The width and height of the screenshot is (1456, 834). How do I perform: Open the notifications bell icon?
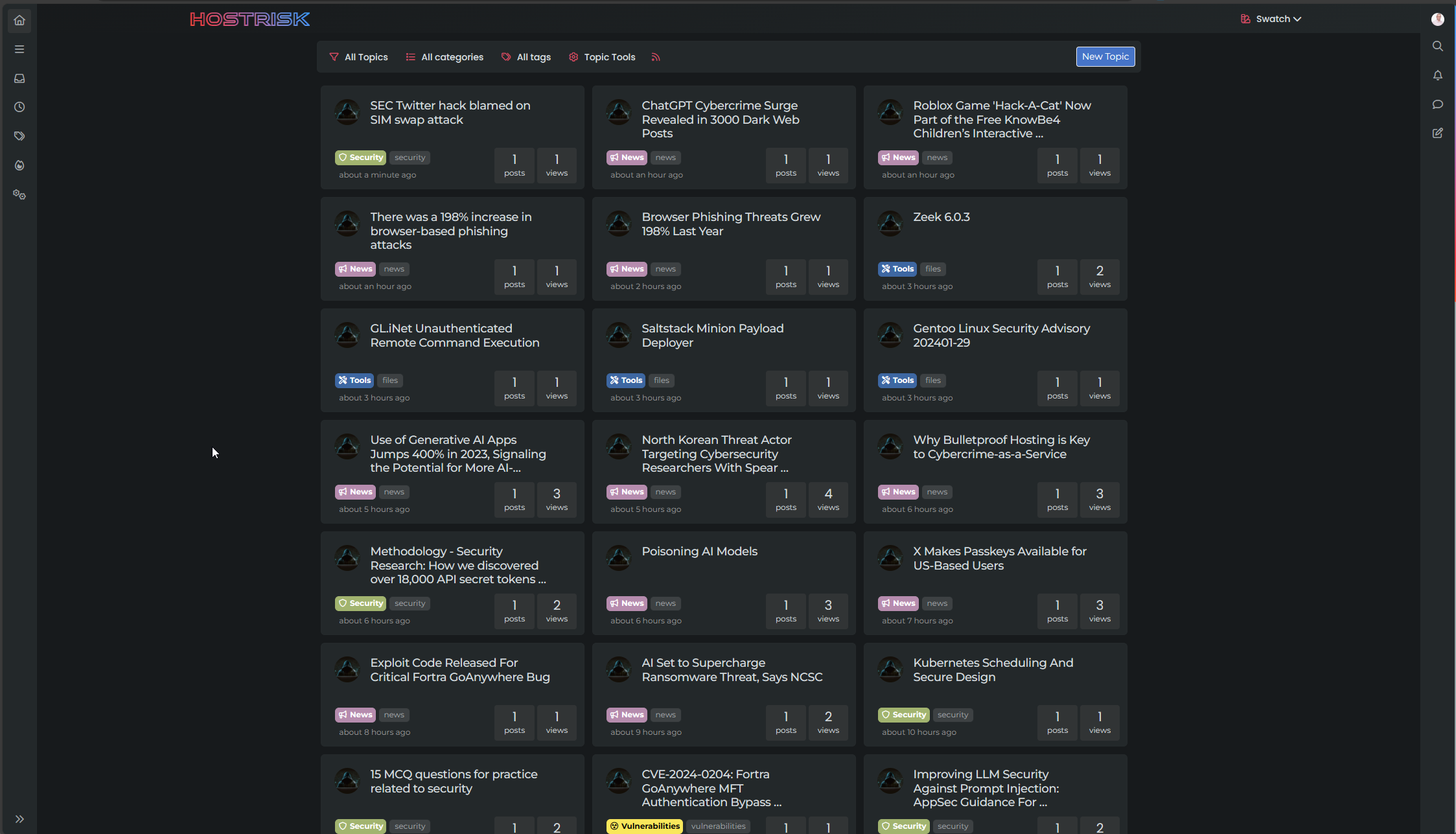click(1437, 75)
